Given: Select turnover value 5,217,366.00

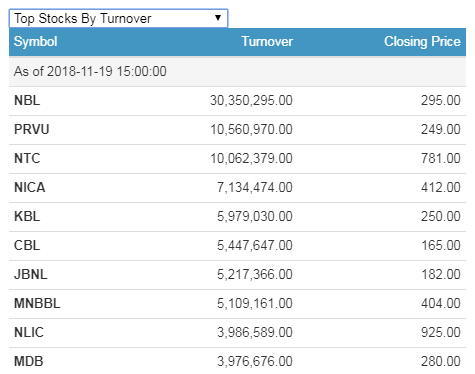Looking at the screenshot, I should [x=255, y=274].
